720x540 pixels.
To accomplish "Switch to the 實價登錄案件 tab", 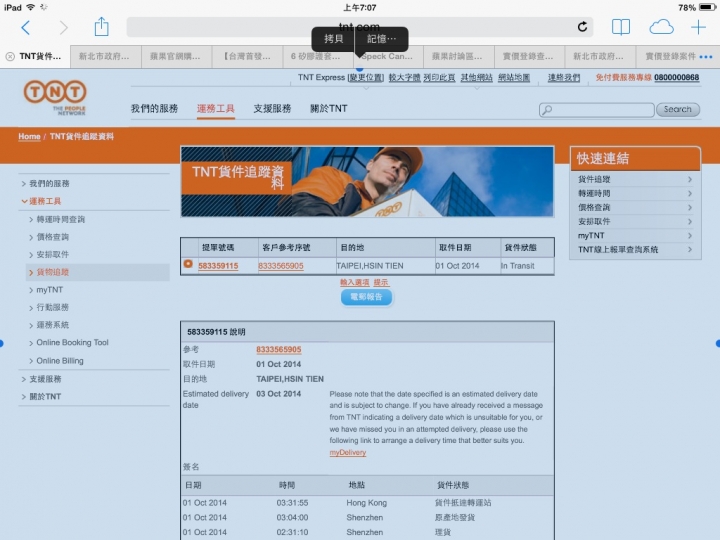I will pos(670,56).
